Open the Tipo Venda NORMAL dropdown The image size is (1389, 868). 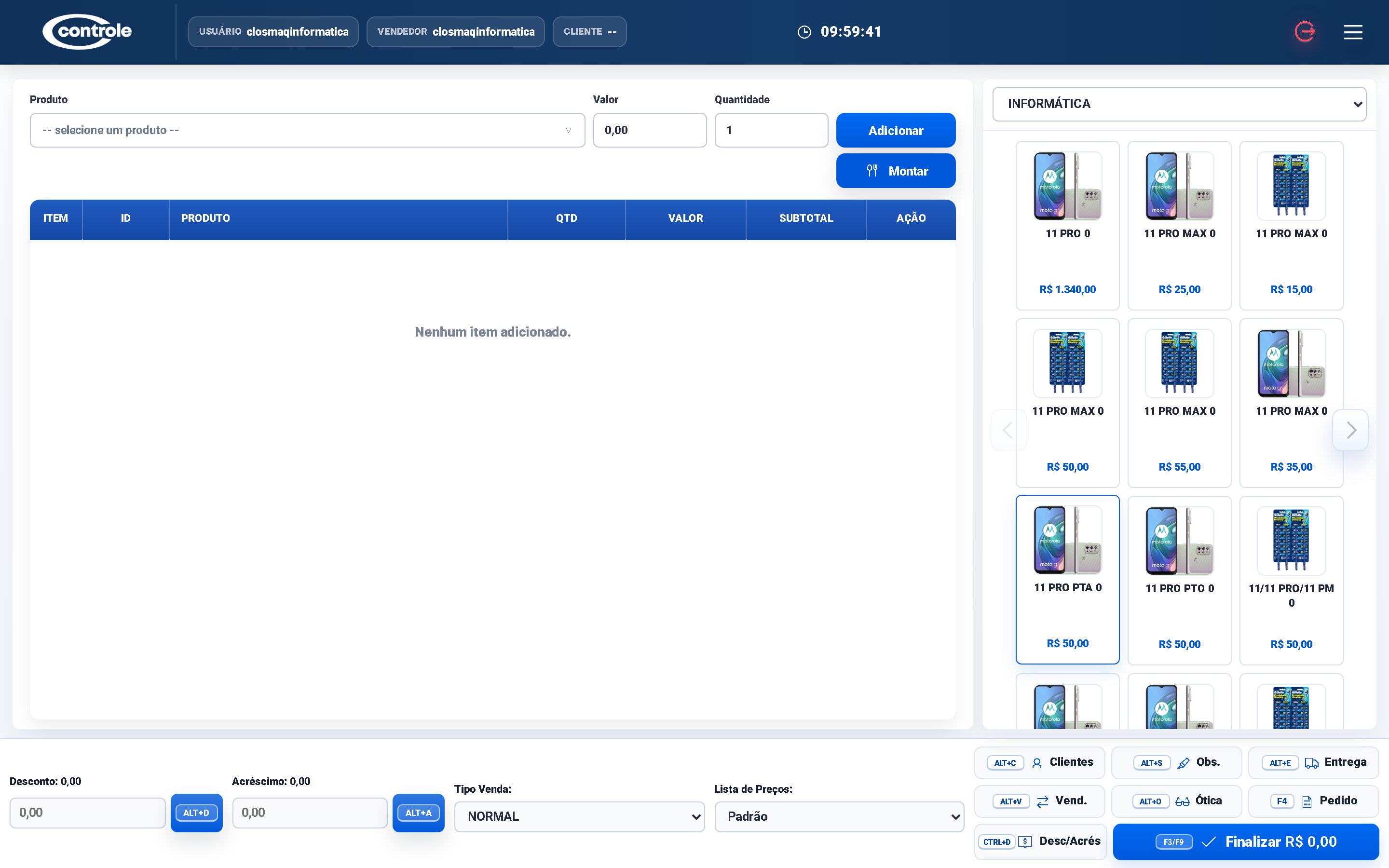tap(579, 816)
